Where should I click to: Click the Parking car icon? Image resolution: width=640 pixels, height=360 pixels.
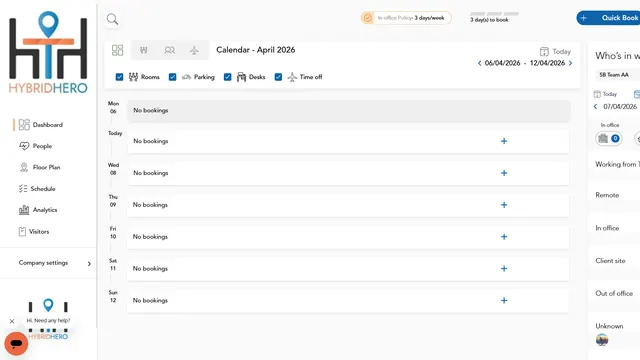[187, 77]
